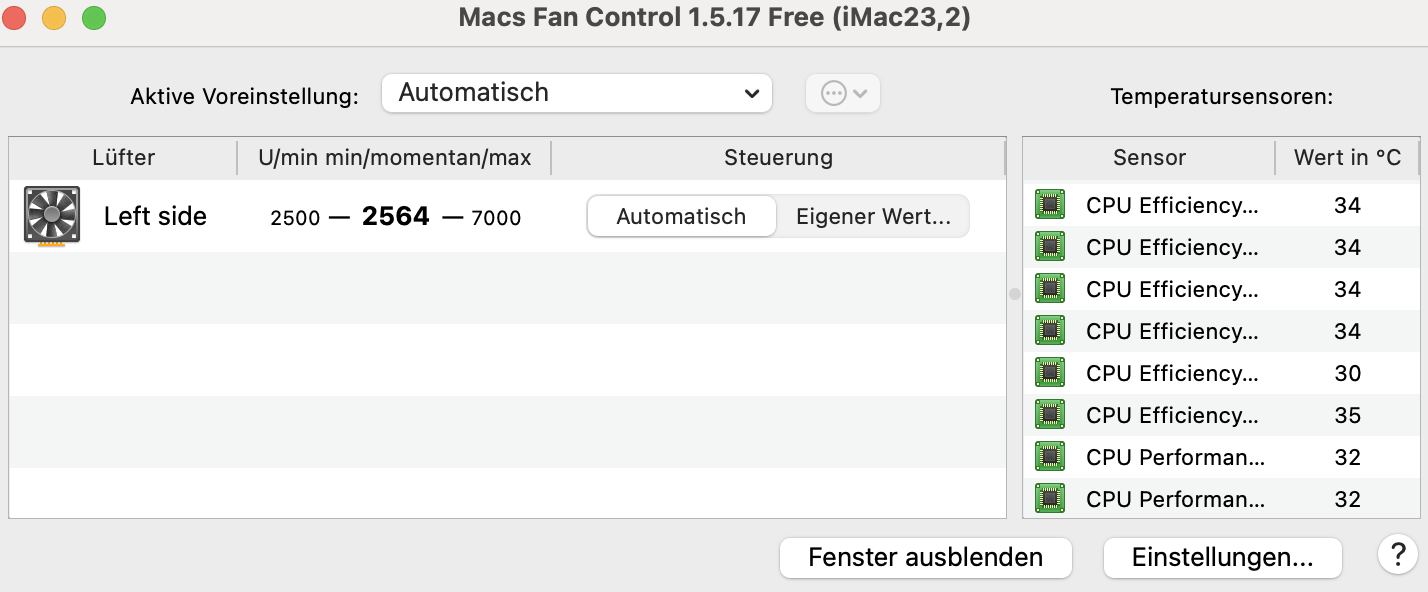Select Automatisch fan control mode

(x=681, y=216)
